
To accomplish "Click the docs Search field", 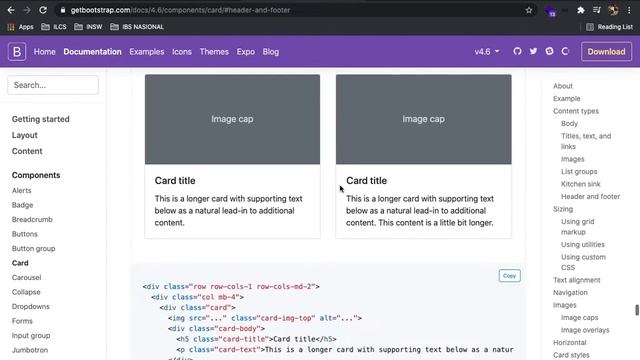I will click(53, 85).
